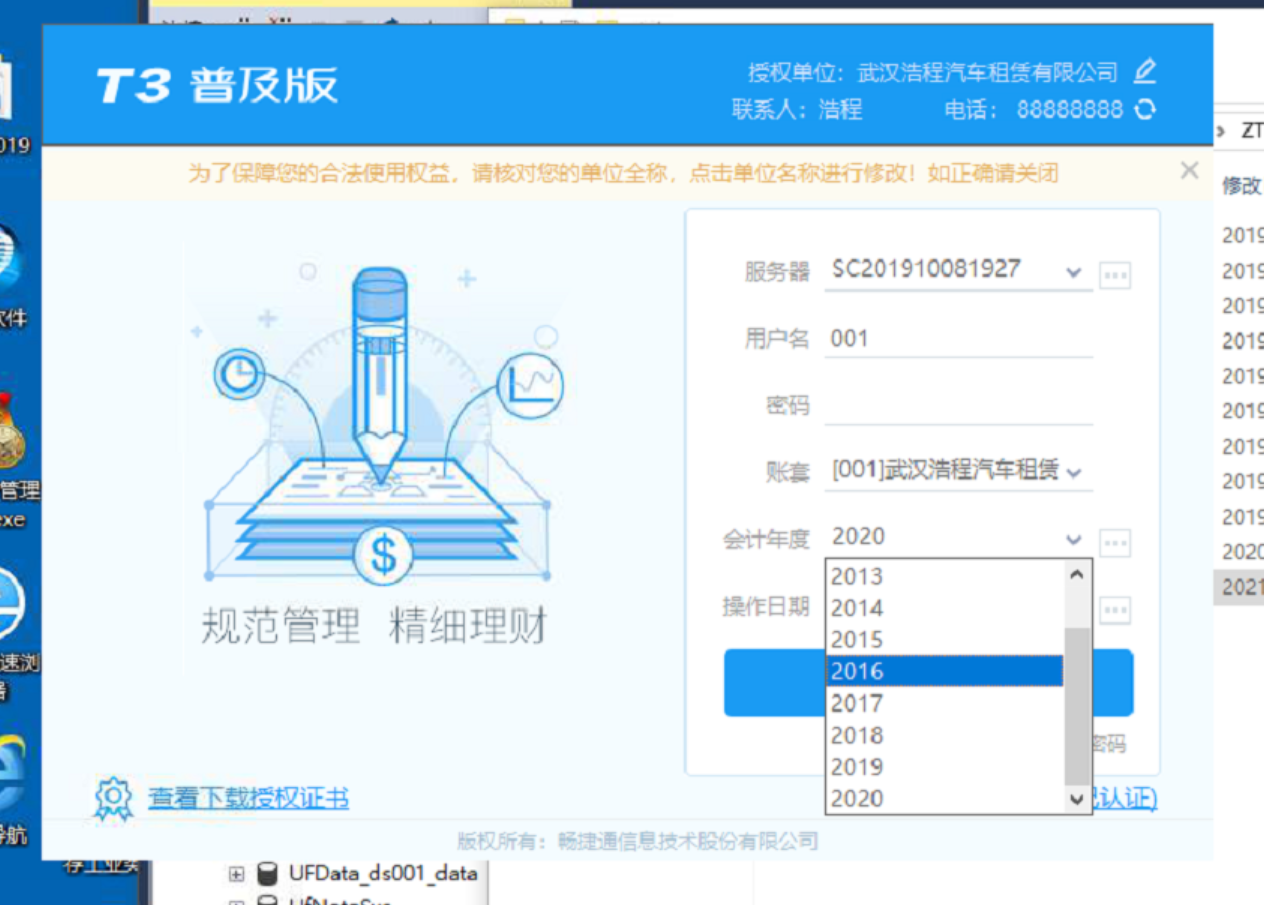The width and height of the screenshot is (1264, 905).
Task: Click the refresh icon next to the phone number
Action: pyautogui.click(x=1145, y=110)
